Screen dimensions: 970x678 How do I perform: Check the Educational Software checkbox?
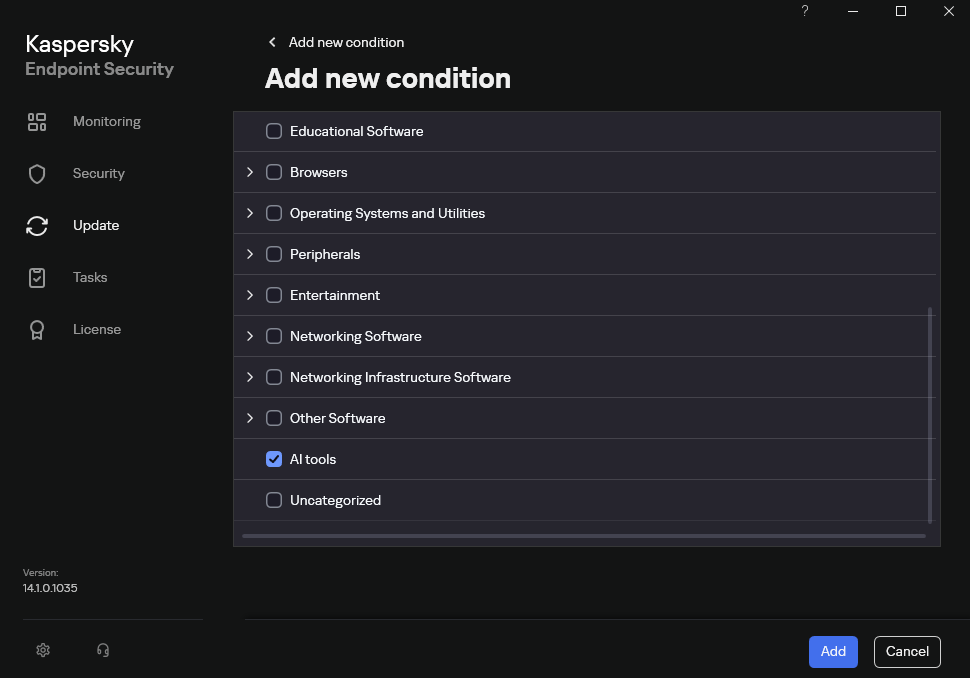[x=273, y=131]
